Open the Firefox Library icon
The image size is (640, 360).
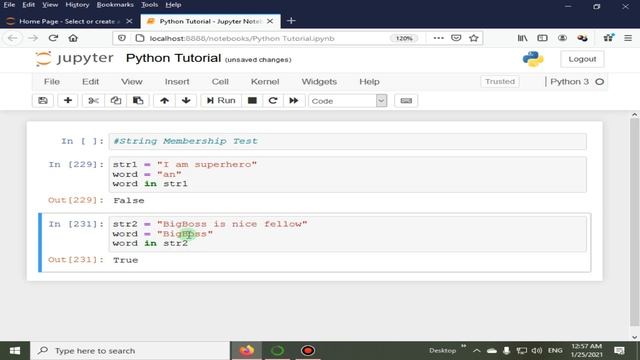[522, 38]
